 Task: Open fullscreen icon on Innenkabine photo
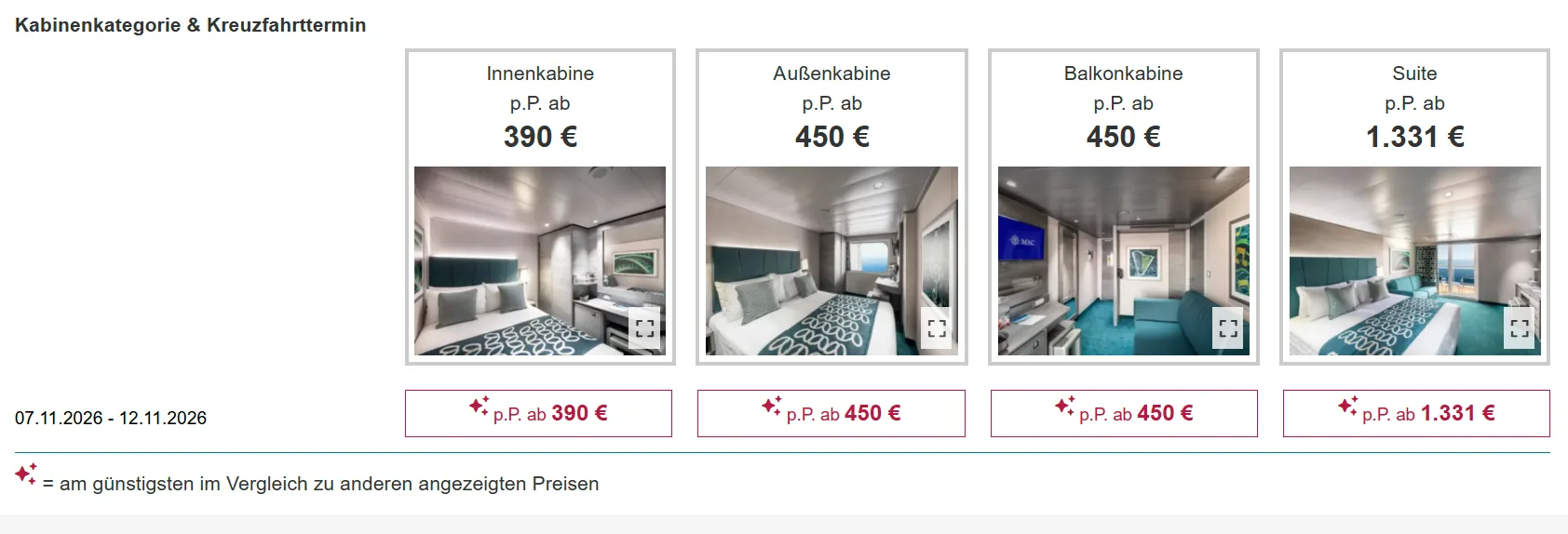pos(644,328)
